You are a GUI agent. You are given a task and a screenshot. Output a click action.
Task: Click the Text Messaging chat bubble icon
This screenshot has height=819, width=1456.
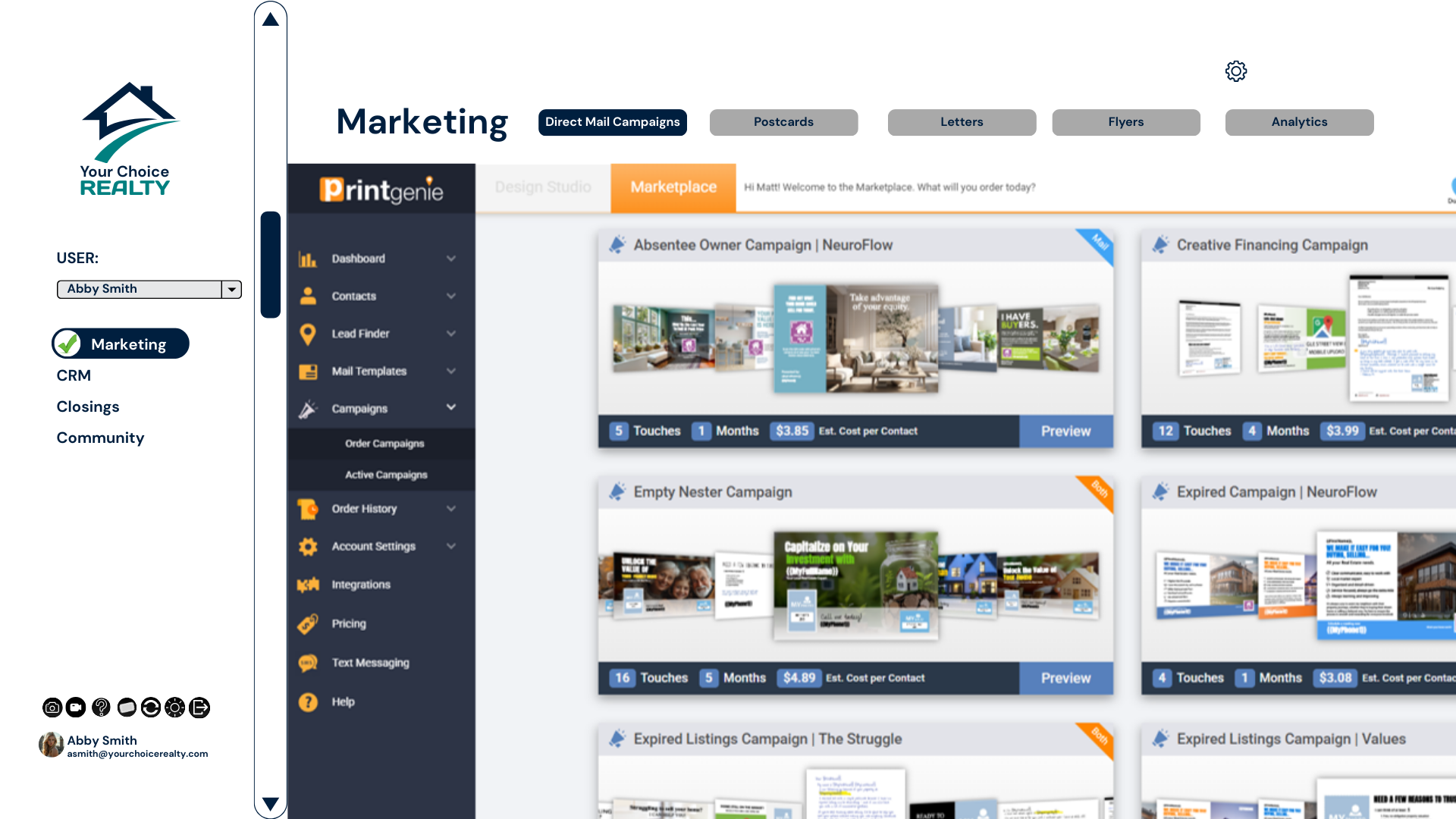tap(308, 663)
